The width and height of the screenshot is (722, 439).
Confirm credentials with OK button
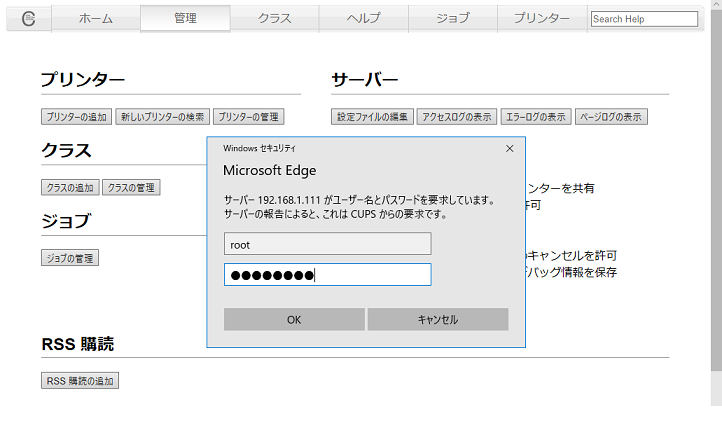(x=294, y=319)
